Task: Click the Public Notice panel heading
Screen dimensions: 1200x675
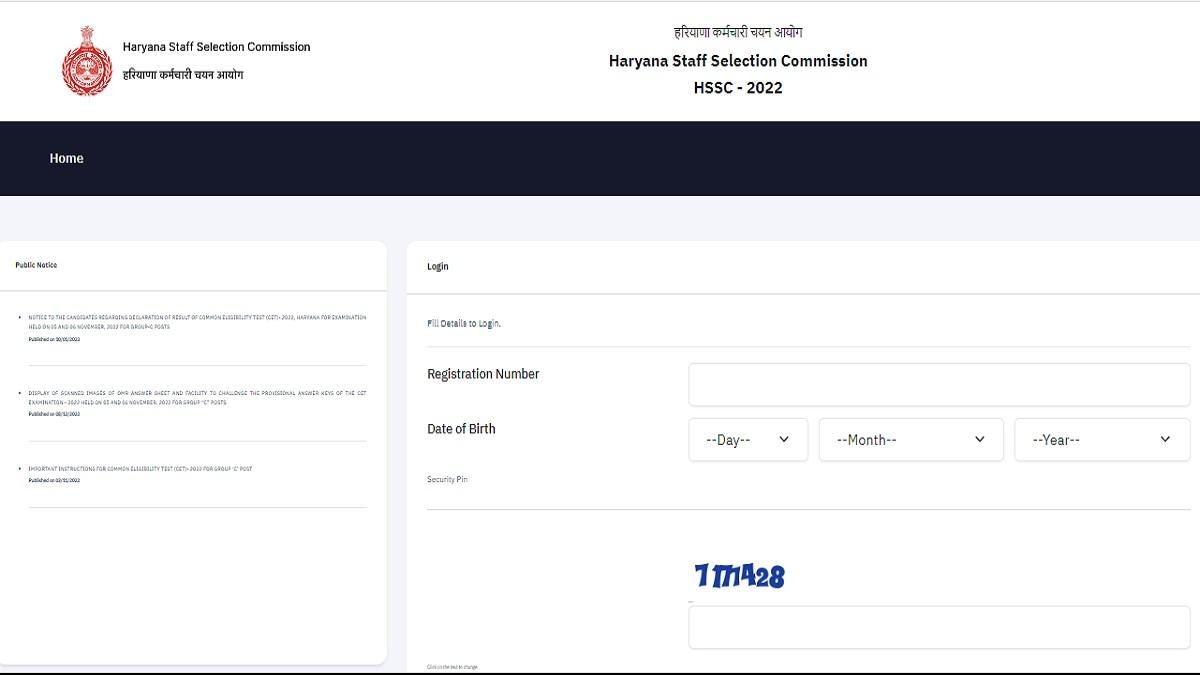Action: coord(36,265)
